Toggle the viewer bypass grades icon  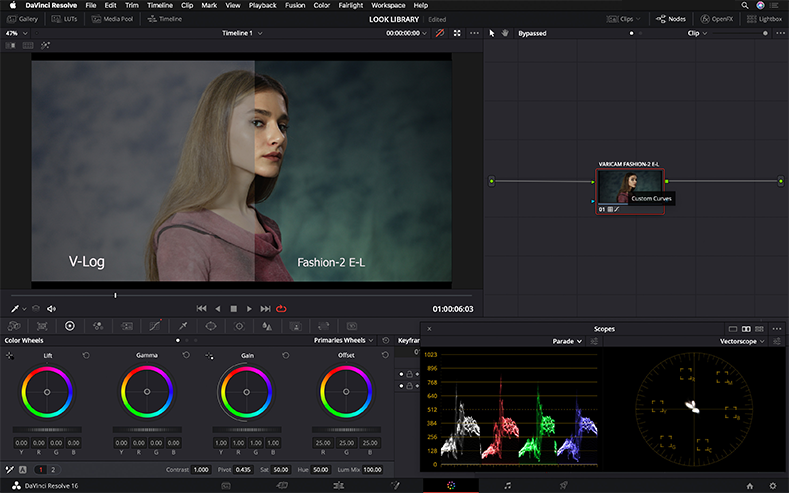(x=440, y=33)
